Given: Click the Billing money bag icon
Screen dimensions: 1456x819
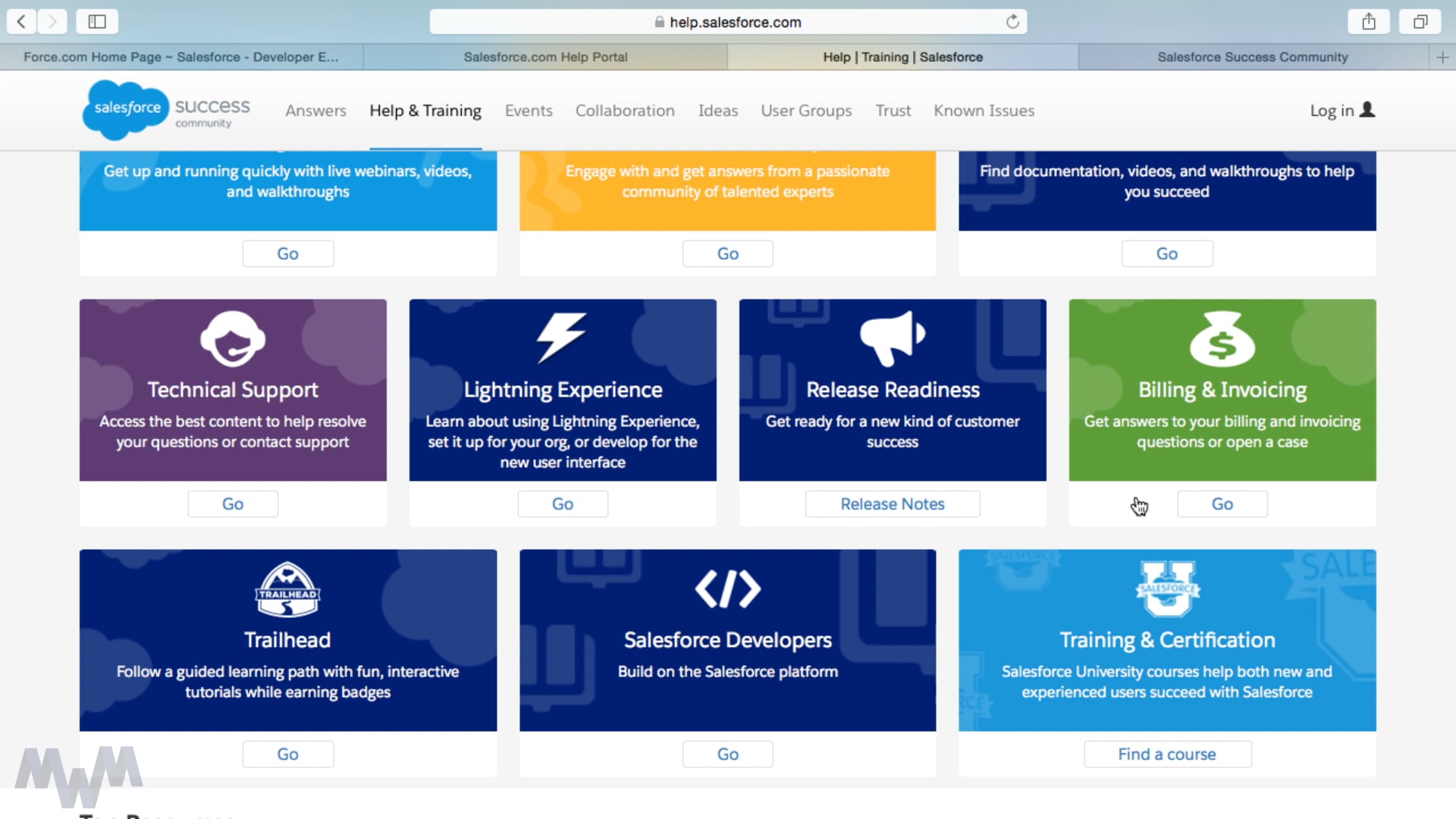Looking at the screenshot, I should coord(1222,338).
